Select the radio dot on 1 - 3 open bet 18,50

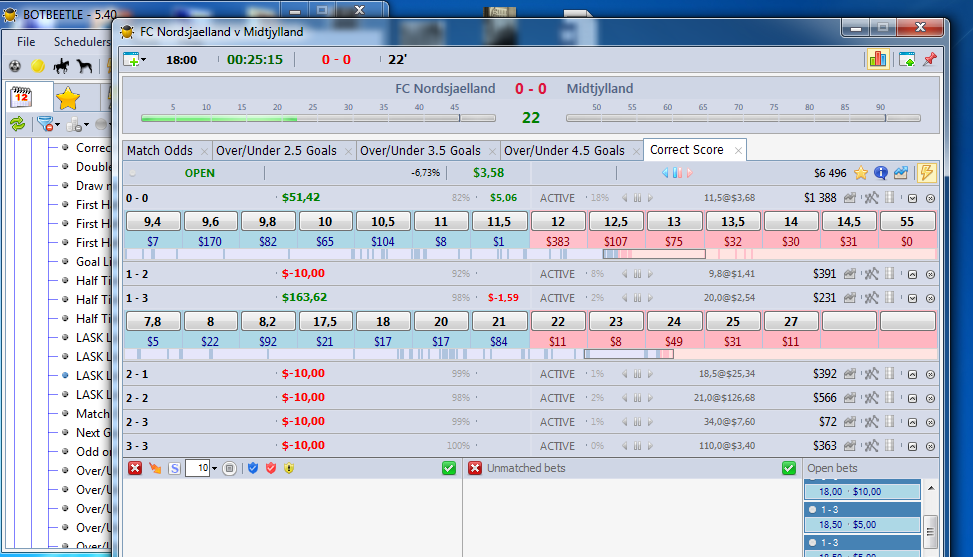tap(812, 509)
